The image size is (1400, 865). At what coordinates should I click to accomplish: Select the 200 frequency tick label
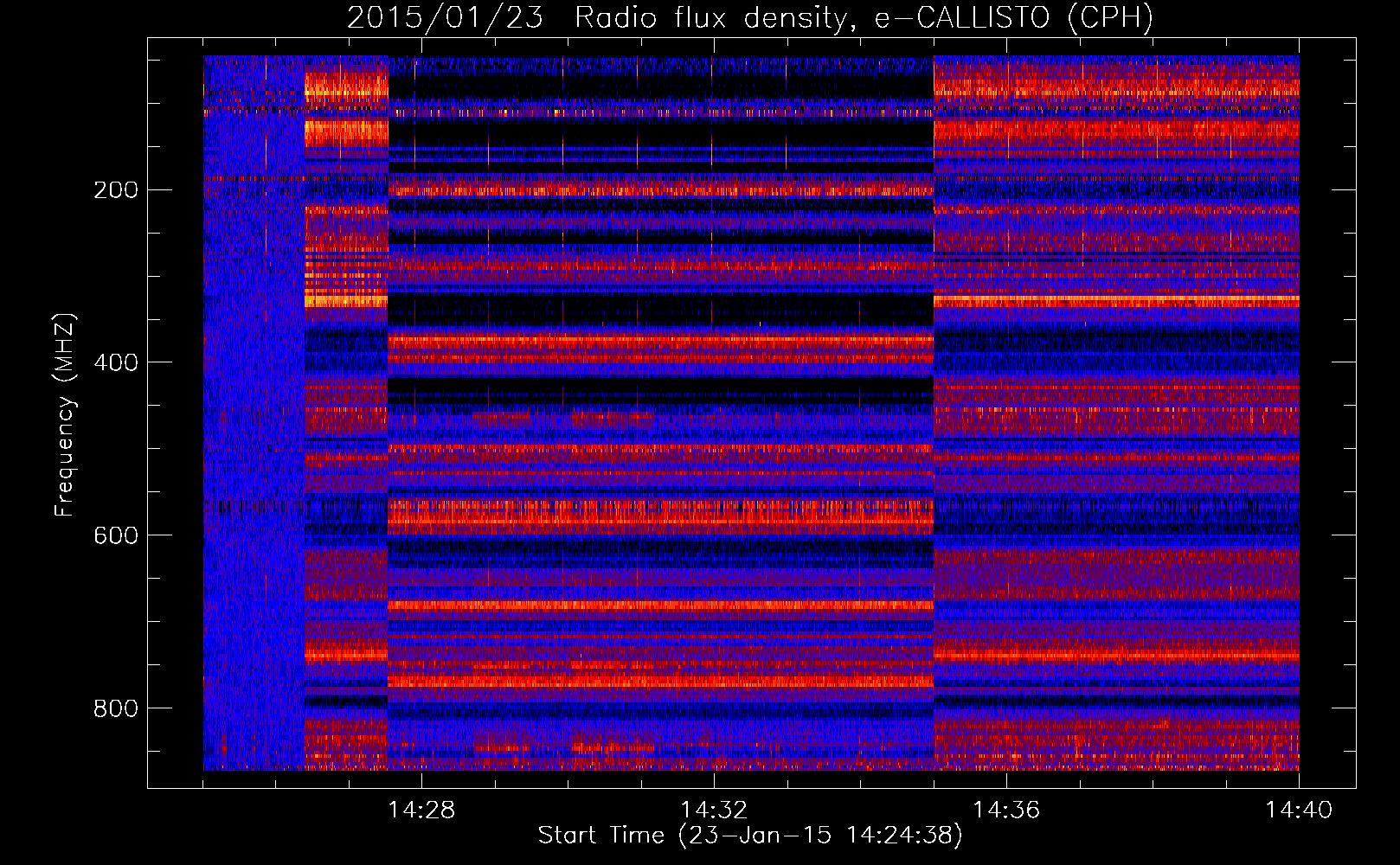116,190
